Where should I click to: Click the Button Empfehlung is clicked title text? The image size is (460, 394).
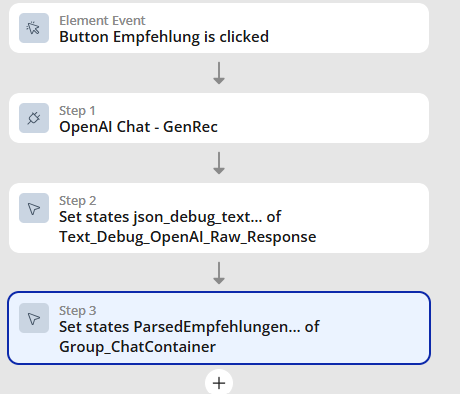[164, 37]
